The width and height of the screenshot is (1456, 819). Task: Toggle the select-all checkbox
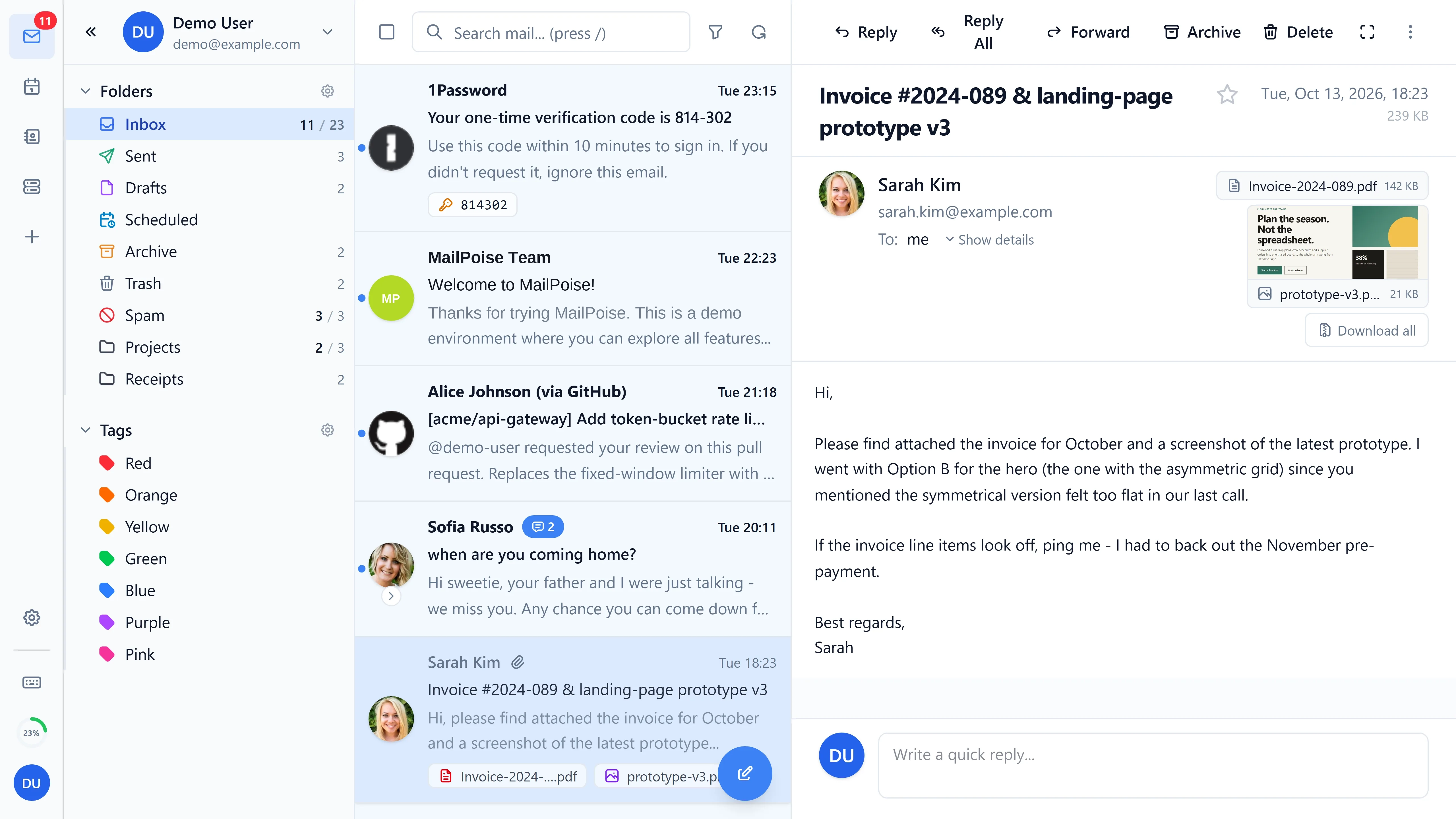(x=387, y=32)
